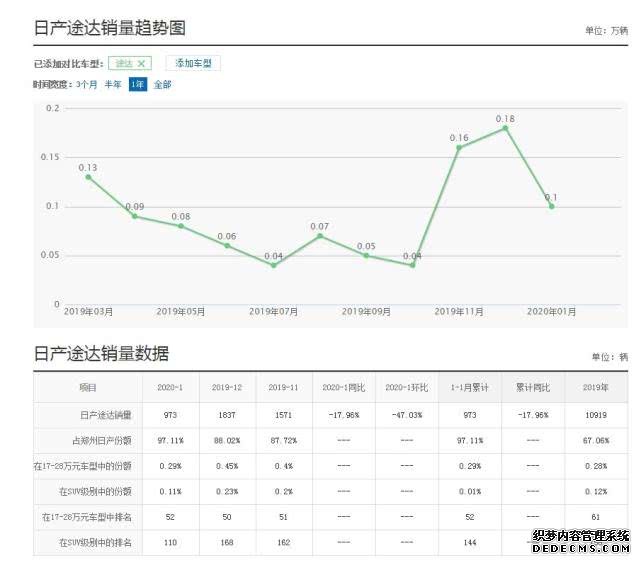This screenshot has width=641, height=563.
Task: Select the 全部 time range
Action: point(162,85)
